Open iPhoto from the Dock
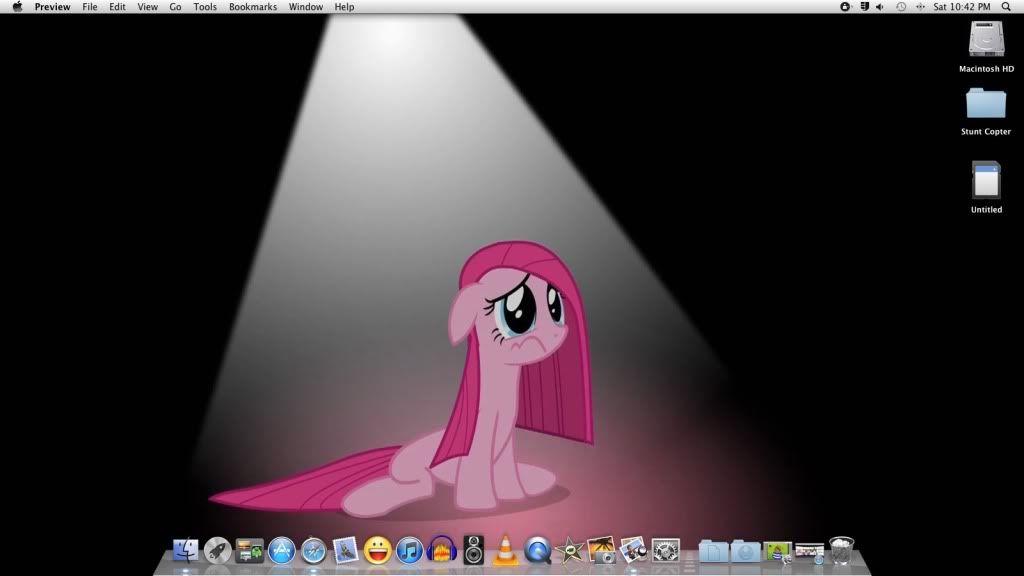The image size is (1024, 576). click(x=601, y=551)
